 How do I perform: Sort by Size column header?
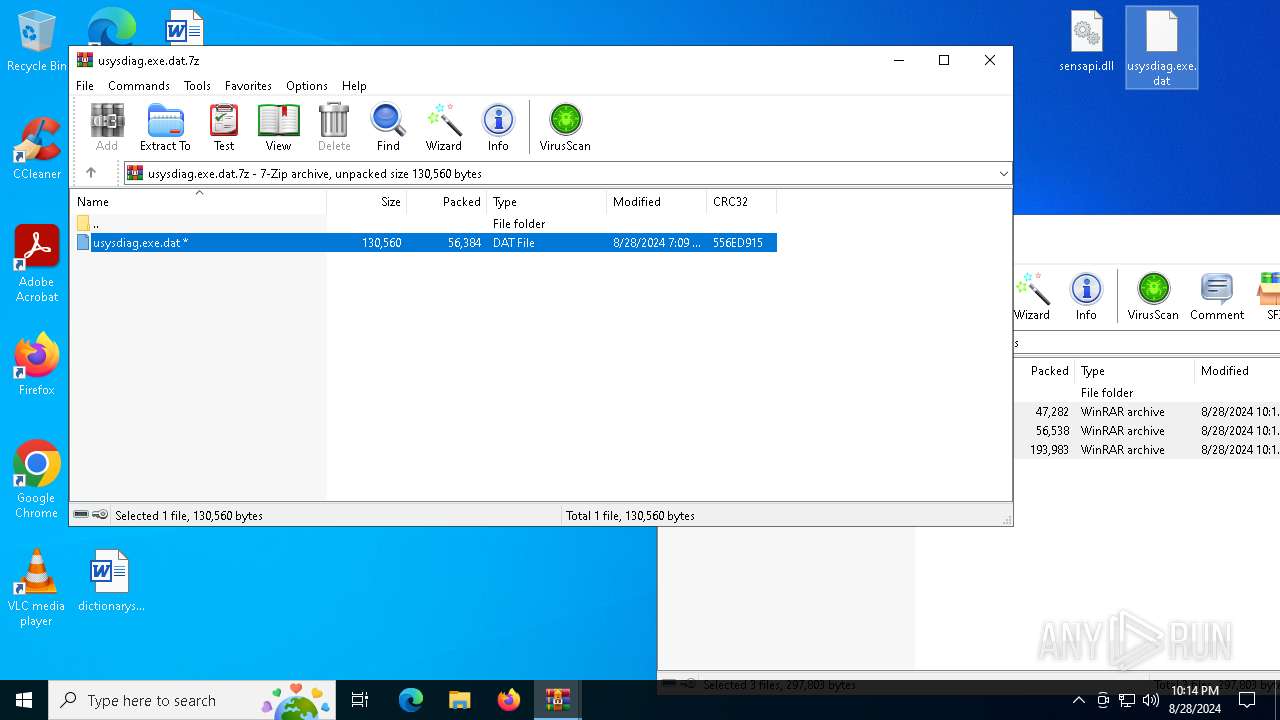point(367,202)
